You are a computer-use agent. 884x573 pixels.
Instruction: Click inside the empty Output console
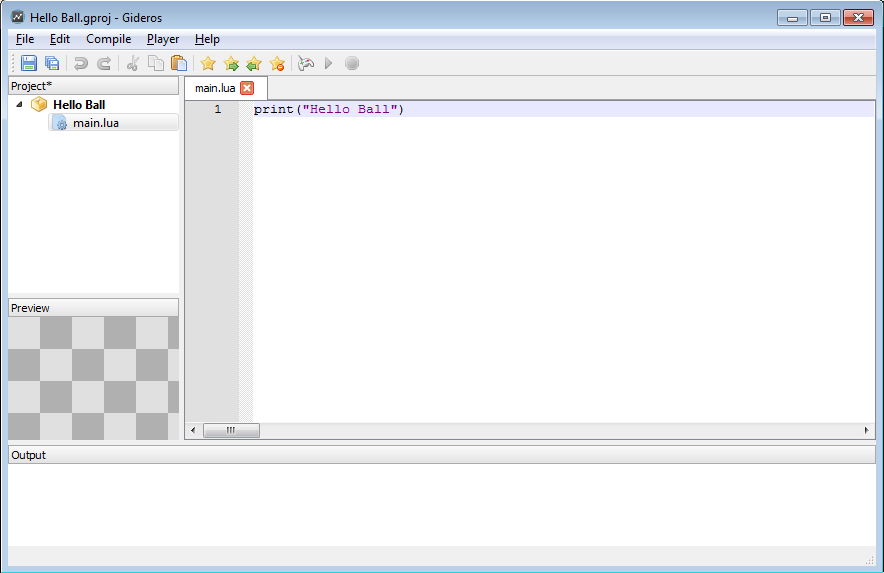[441, 505]
